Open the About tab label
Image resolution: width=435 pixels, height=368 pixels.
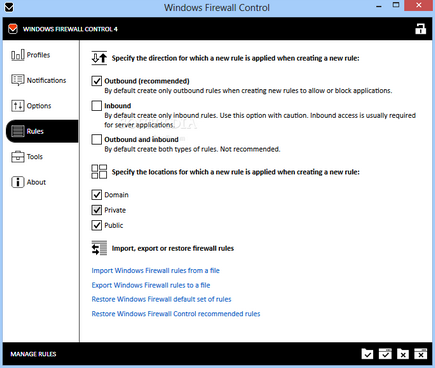[x=36, y=182]
